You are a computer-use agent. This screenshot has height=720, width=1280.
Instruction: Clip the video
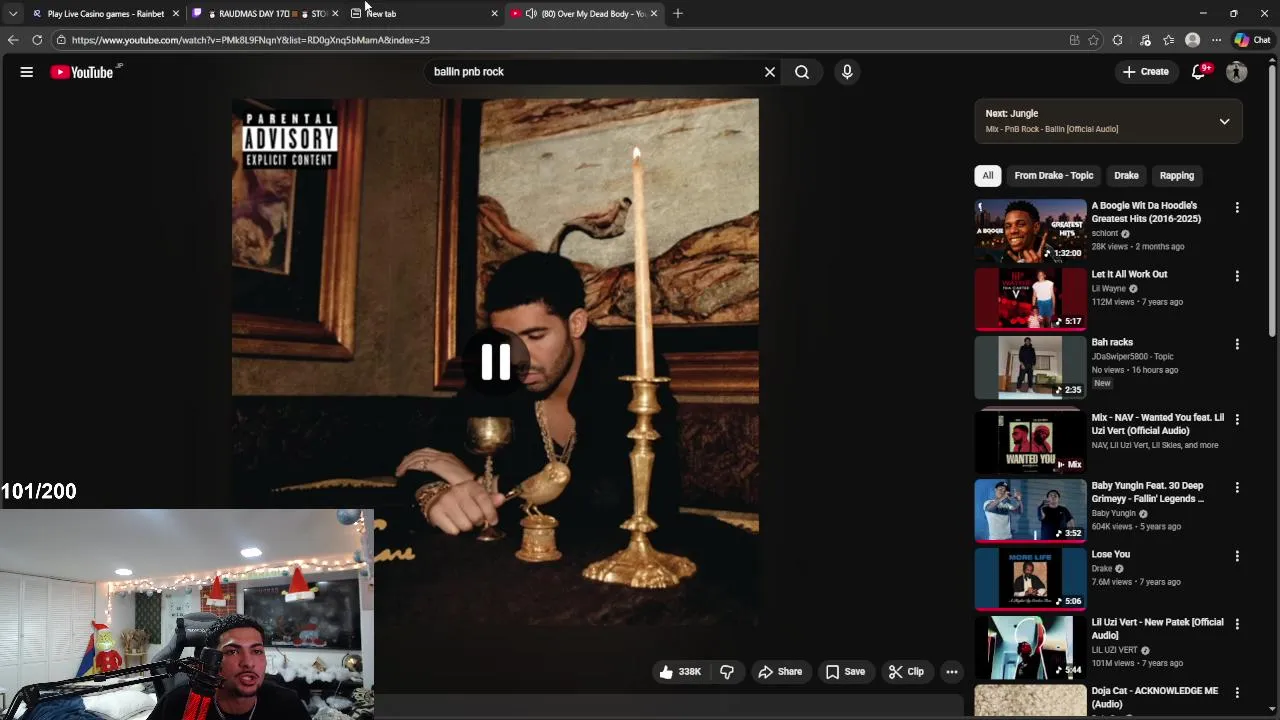(907, 672)
